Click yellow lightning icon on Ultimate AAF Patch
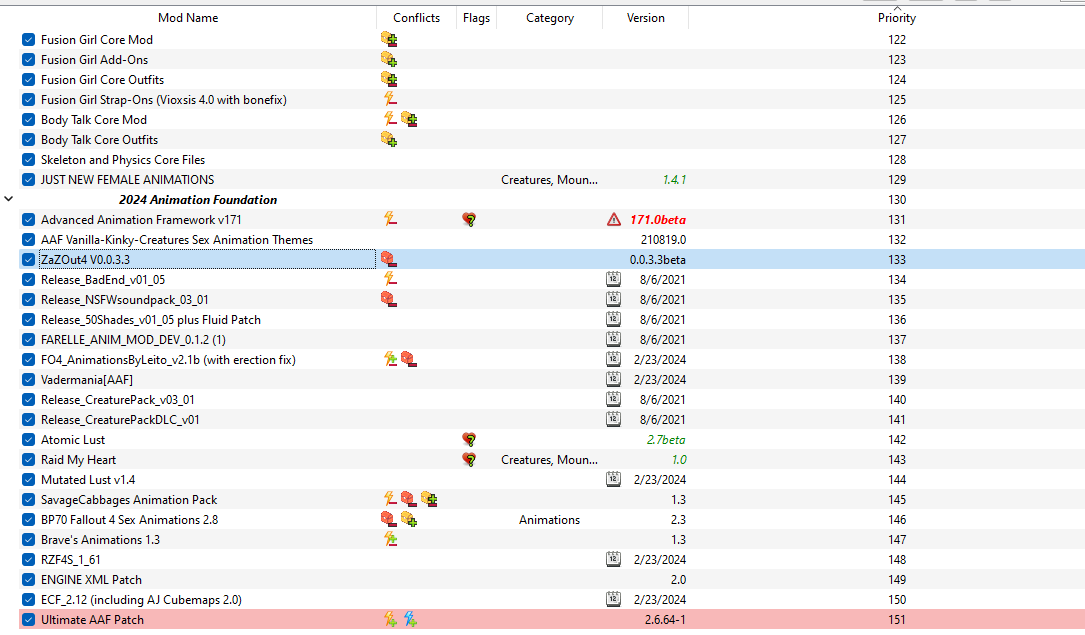The image size is (1085, 635). [390, 619]
